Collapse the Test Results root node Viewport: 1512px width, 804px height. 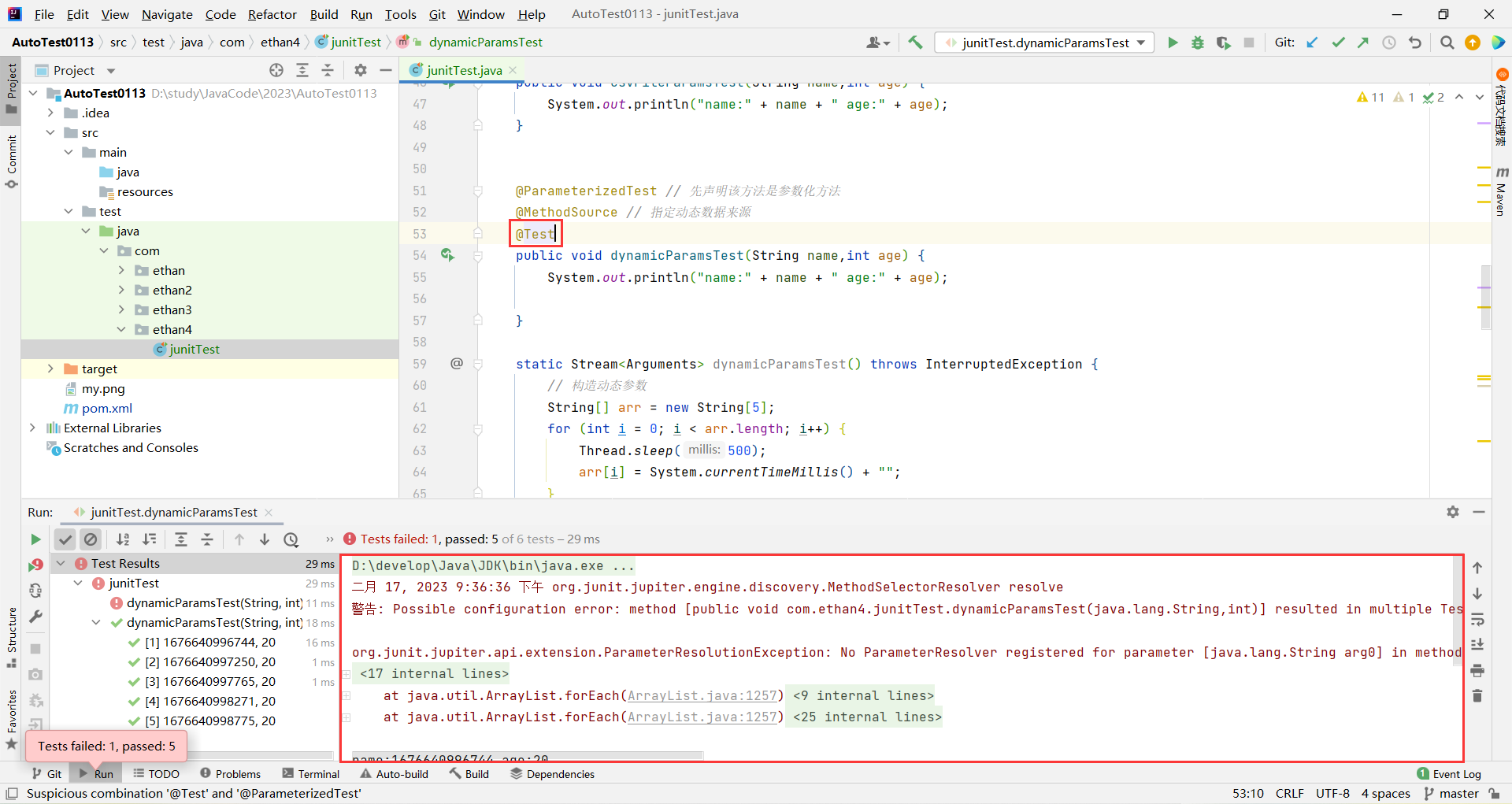point(61,563)
